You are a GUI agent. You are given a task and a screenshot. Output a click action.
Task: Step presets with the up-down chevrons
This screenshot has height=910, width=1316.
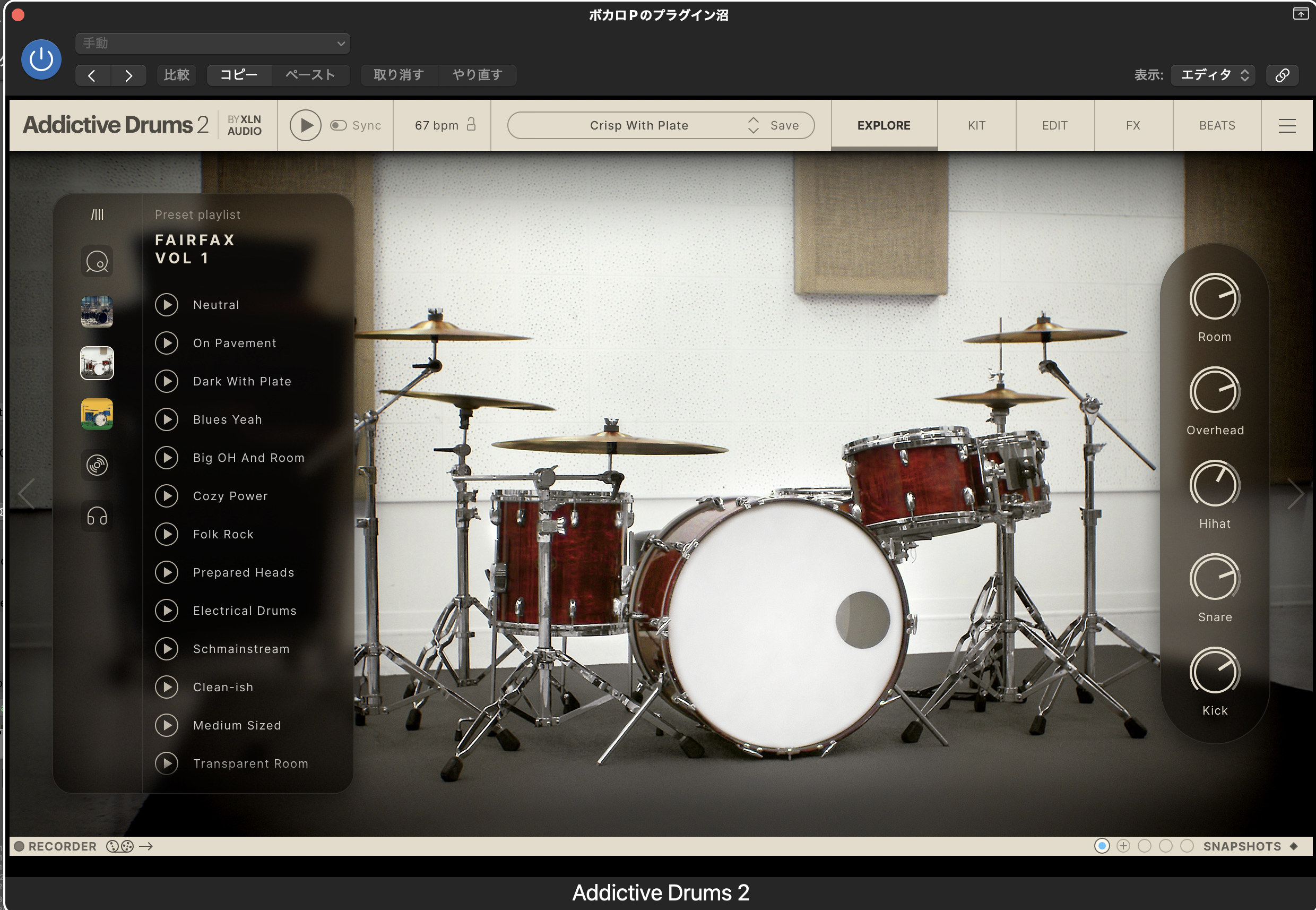click(754, 125)
